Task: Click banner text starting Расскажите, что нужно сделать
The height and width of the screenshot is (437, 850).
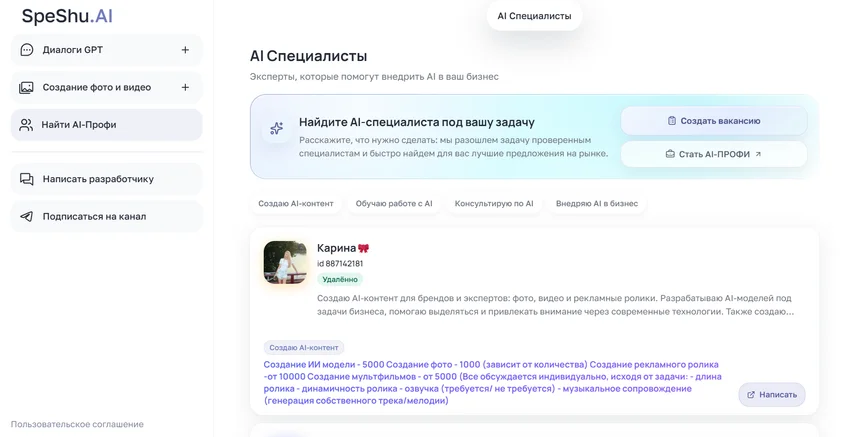Action: click(454, 147)
